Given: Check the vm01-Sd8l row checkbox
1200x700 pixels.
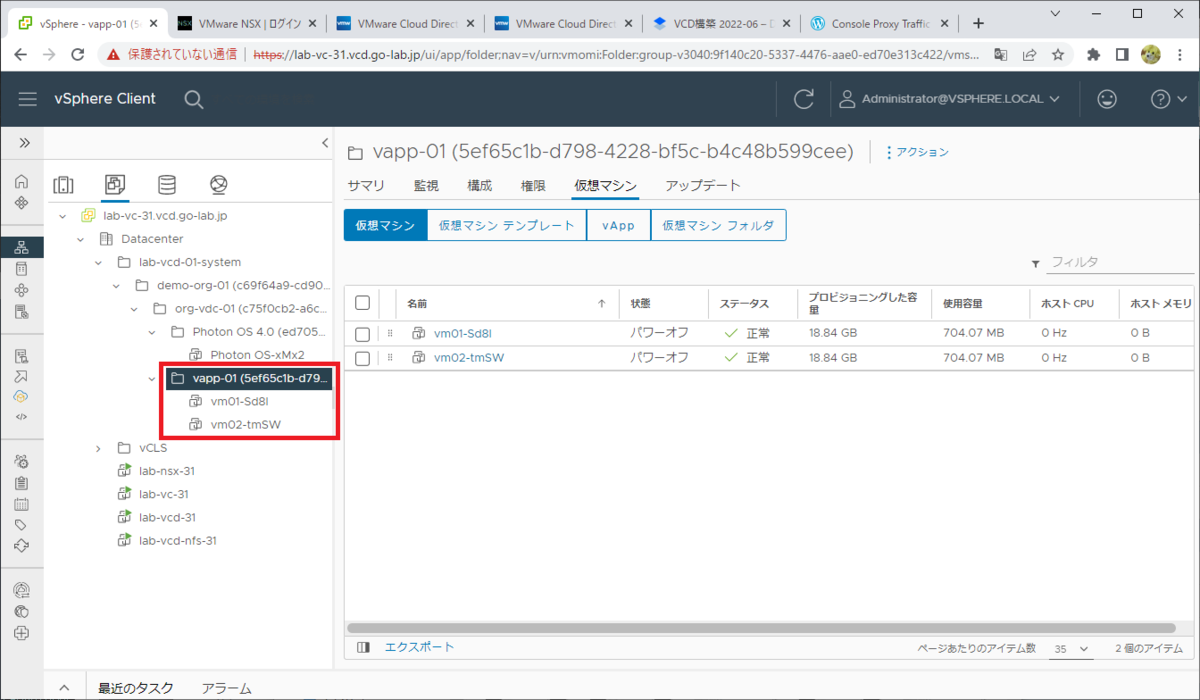Looking at the screenshot, I should point(363,334).
